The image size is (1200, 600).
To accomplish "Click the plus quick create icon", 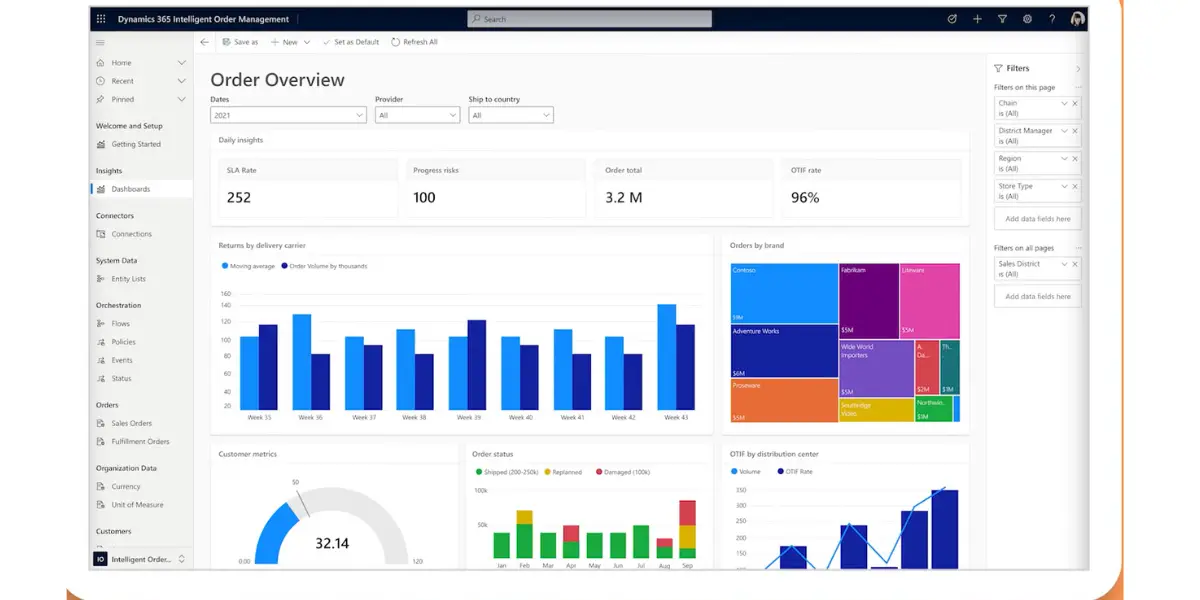I will (x=977, y=19).
